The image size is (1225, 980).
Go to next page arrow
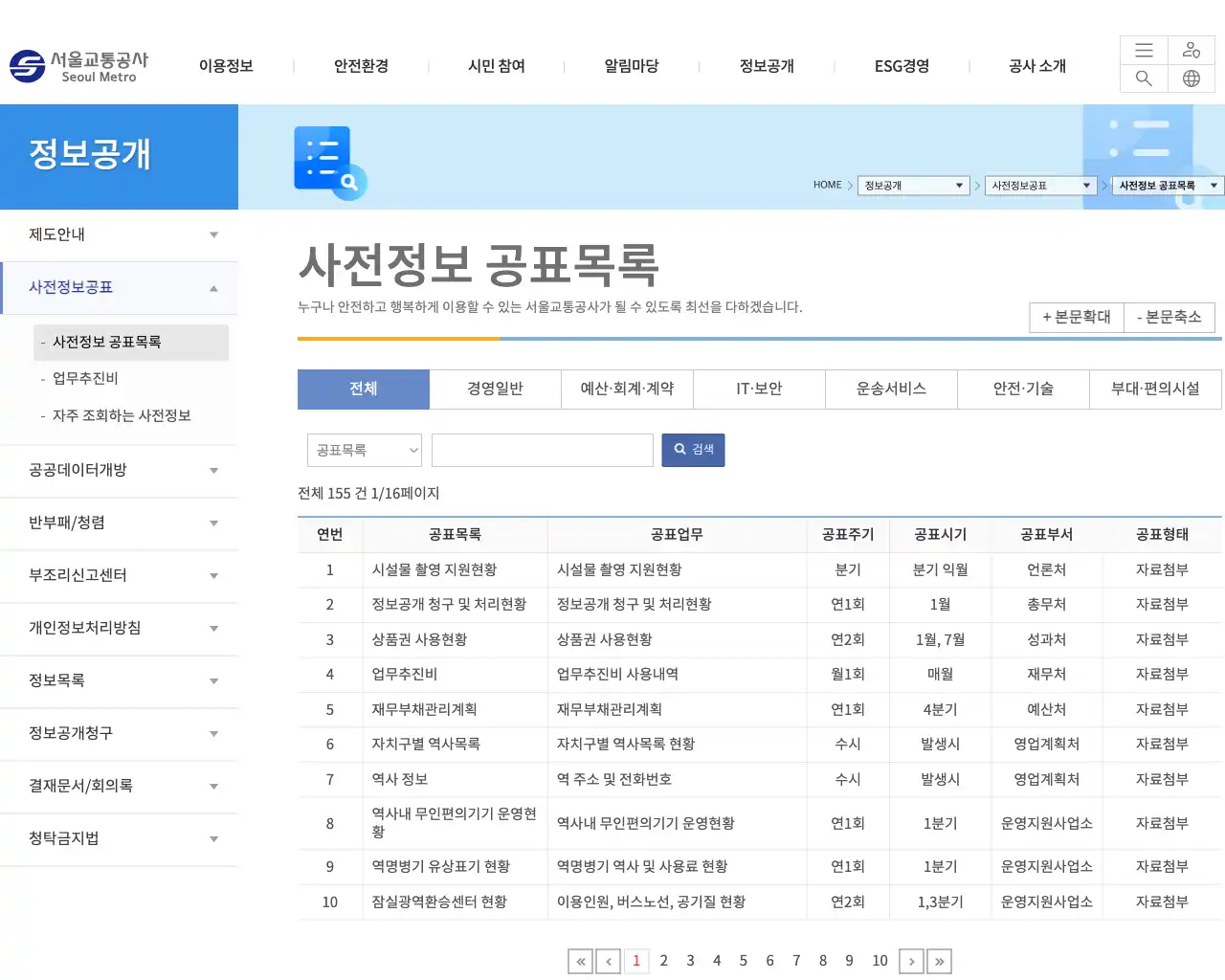(x=912, y=961)
